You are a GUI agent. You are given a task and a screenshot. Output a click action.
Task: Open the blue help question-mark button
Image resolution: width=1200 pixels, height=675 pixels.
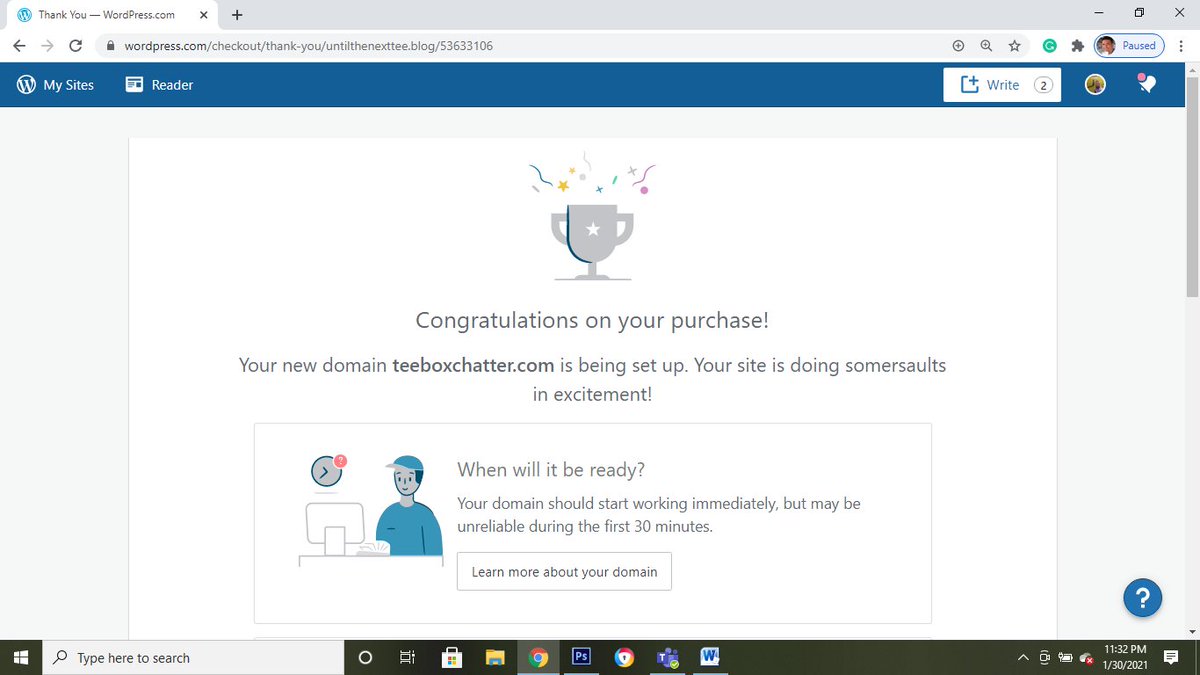(1143, 598)
